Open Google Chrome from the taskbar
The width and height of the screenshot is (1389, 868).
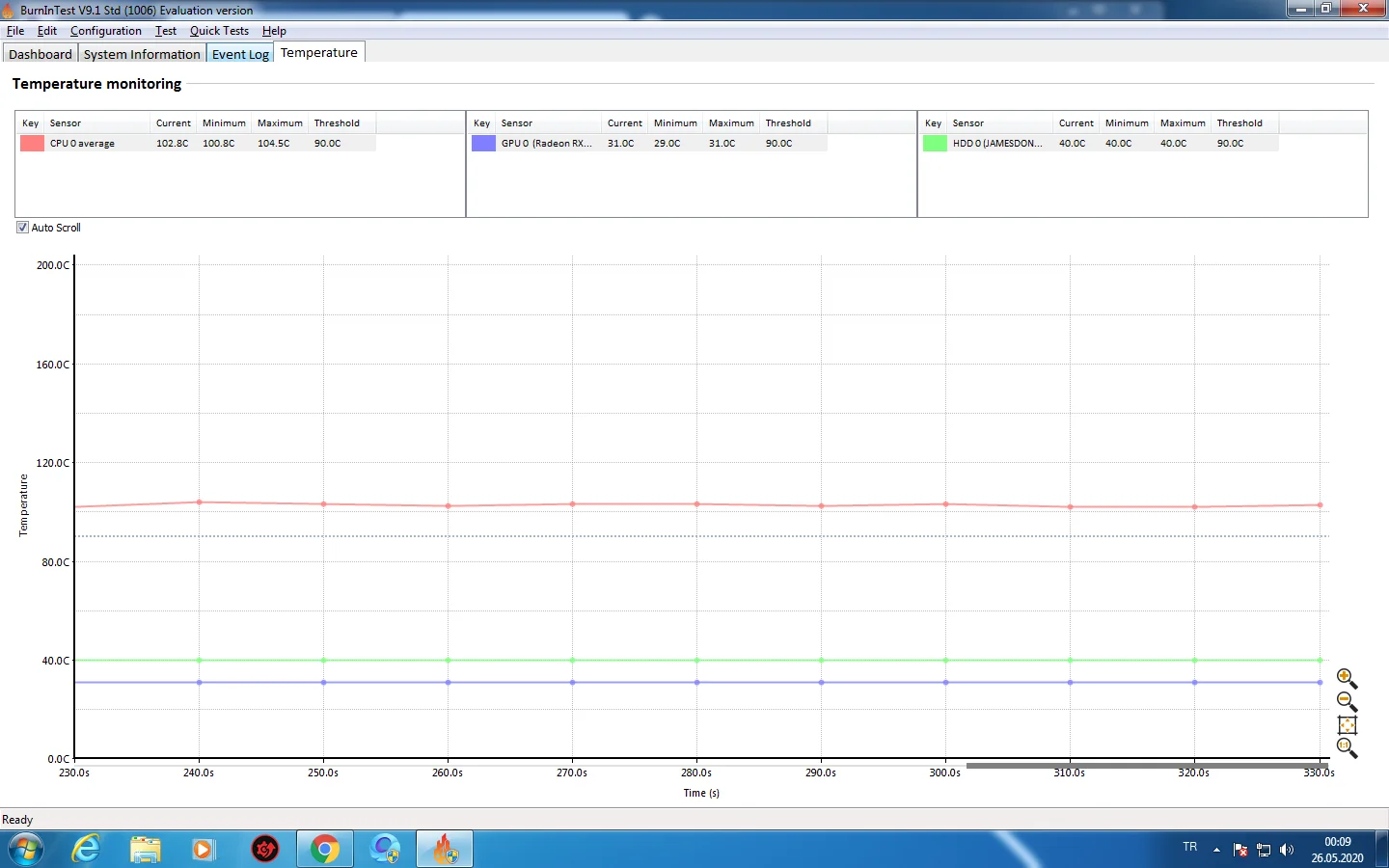coord(324,849)
